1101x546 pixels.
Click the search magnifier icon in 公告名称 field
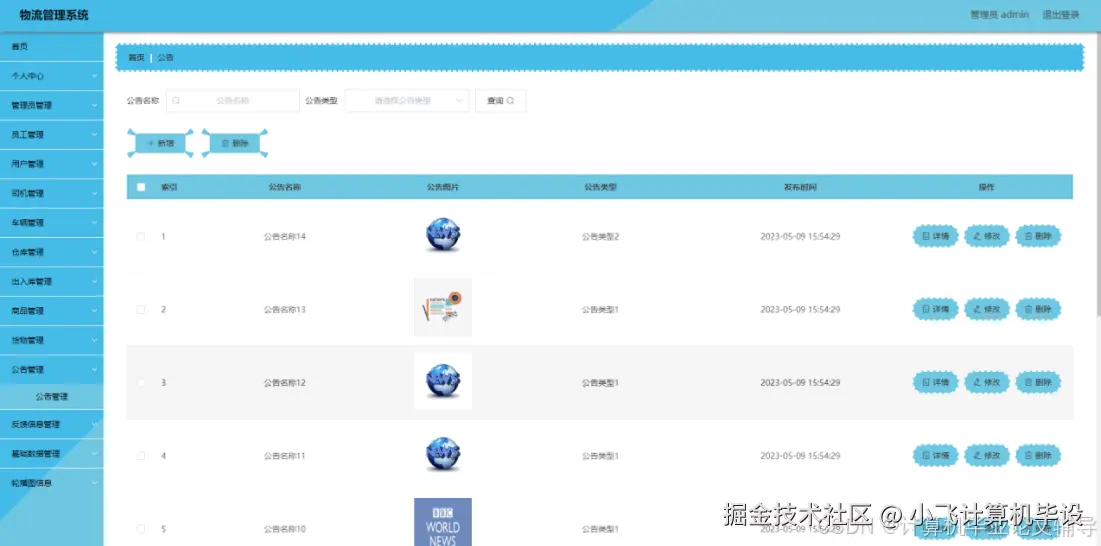click(x=176, y=100)
